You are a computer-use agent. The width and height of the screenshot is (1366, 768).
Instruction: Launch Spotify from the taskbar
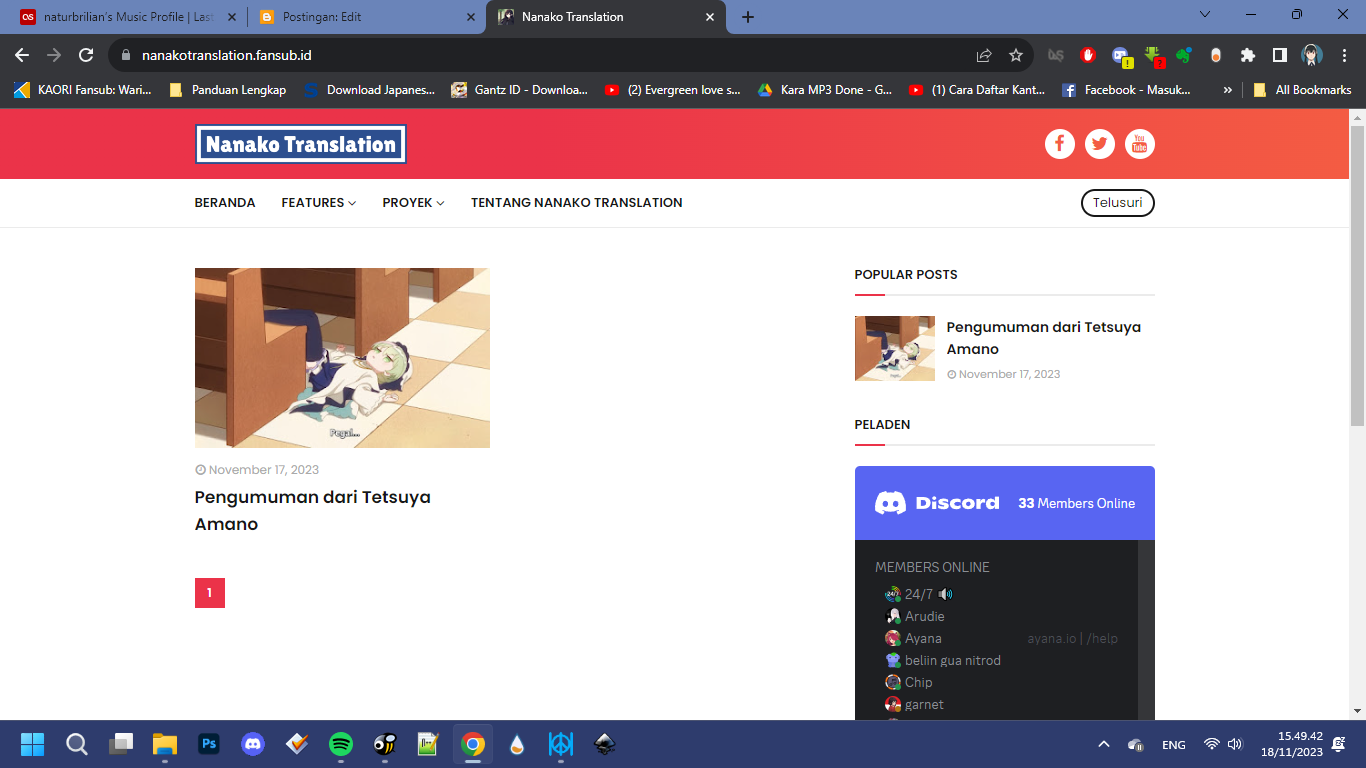[341, 744]
